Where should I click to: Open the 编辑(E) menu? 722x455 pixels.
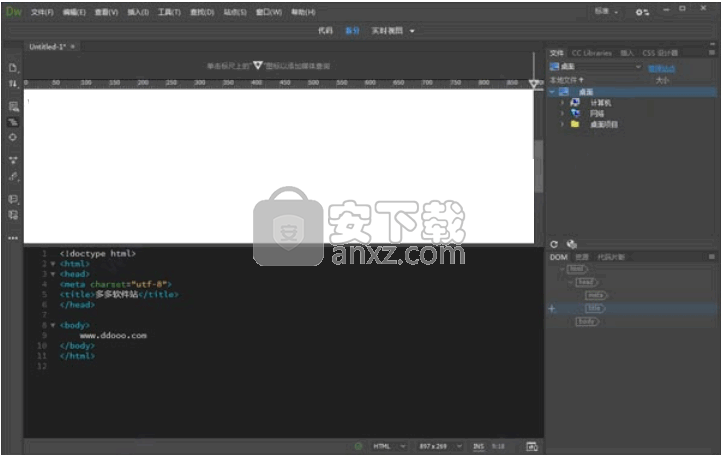click(x=74, y=12)
